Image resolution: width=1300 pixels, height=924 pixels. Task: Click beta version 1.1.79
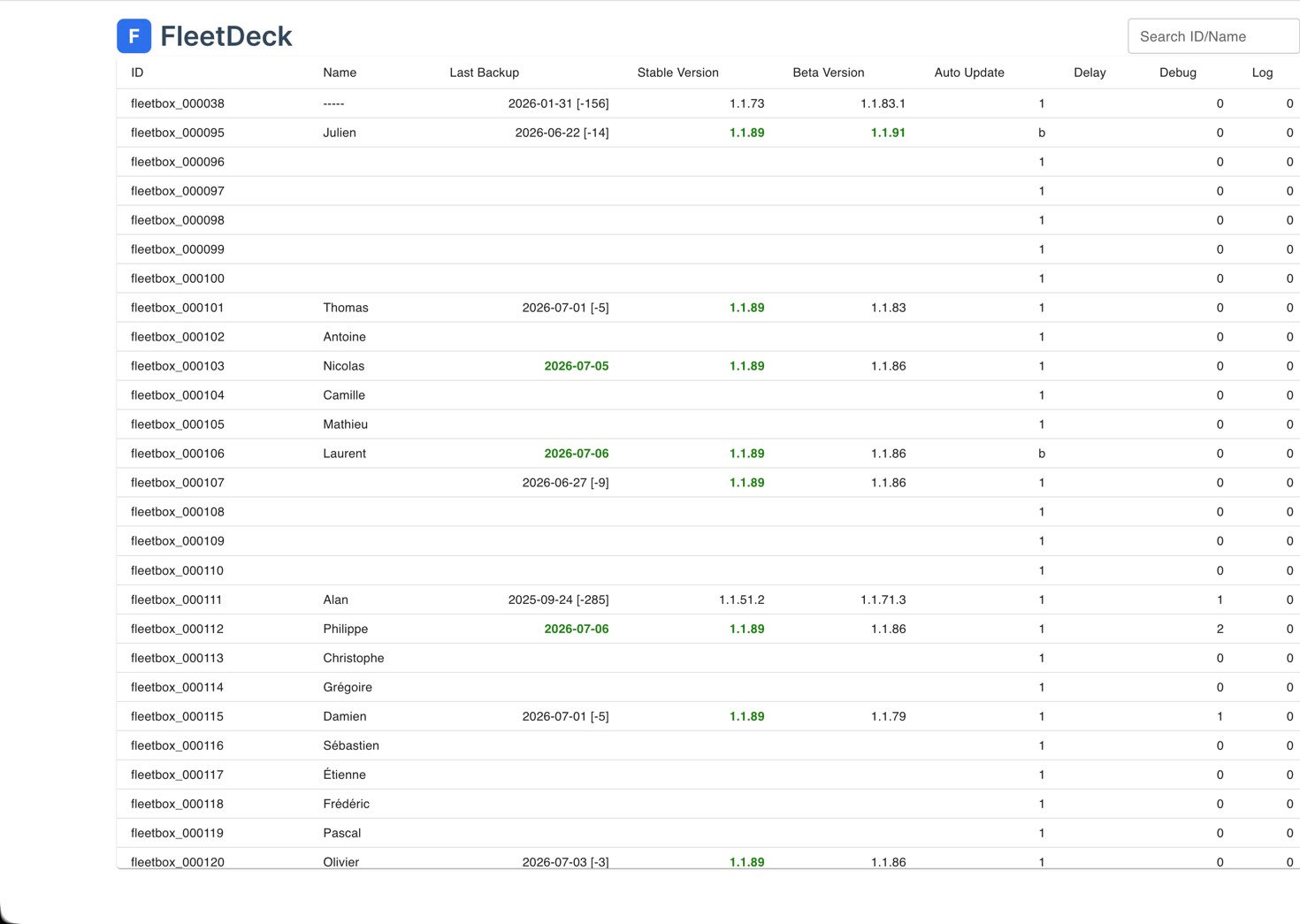pos(888,716)
